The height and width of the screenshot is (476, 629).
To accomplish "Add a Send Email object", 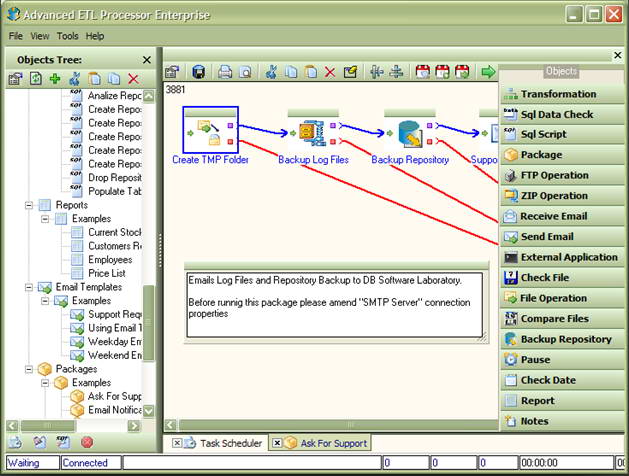I will click(x=562, y=237).
